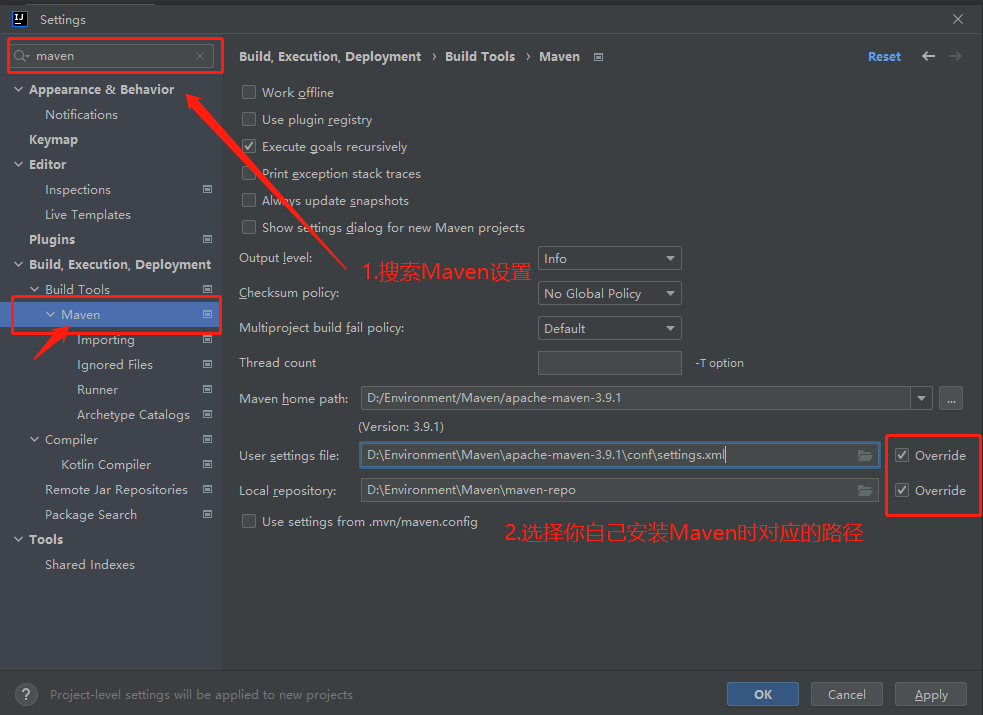This screenshot has width=983, height=715.
Task: Collapse the Build Tools node
Action: pyautogui.click(x=34, y=289)
